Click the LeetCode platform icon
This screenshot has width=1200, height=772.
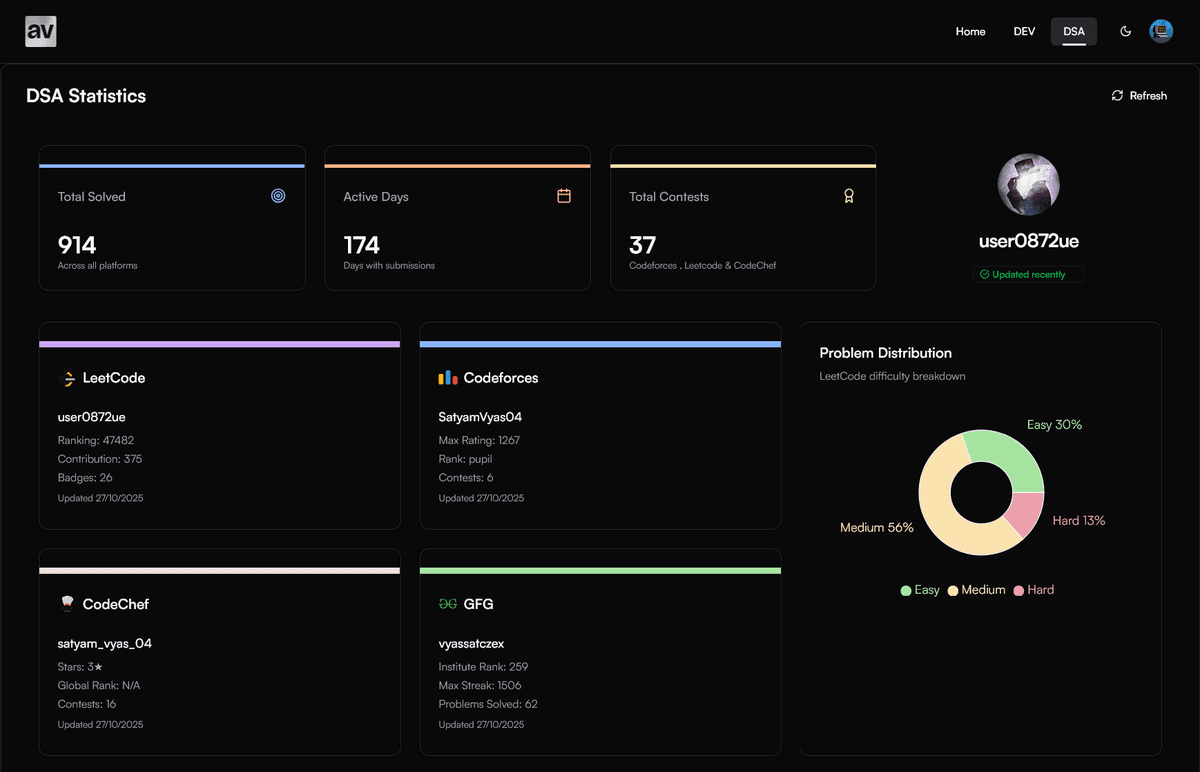(x=68, y=378)
